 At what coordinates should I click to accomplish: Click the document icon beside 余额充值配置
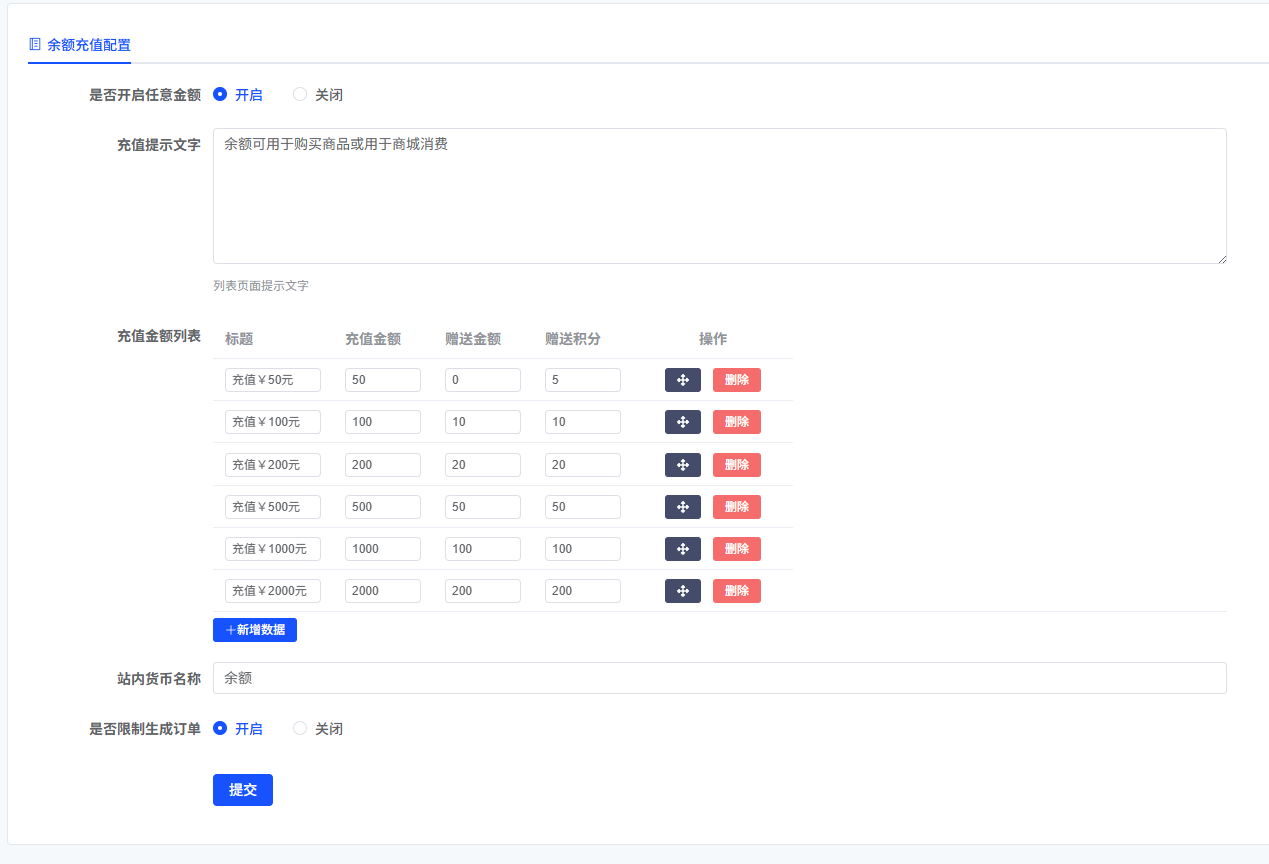33,44
